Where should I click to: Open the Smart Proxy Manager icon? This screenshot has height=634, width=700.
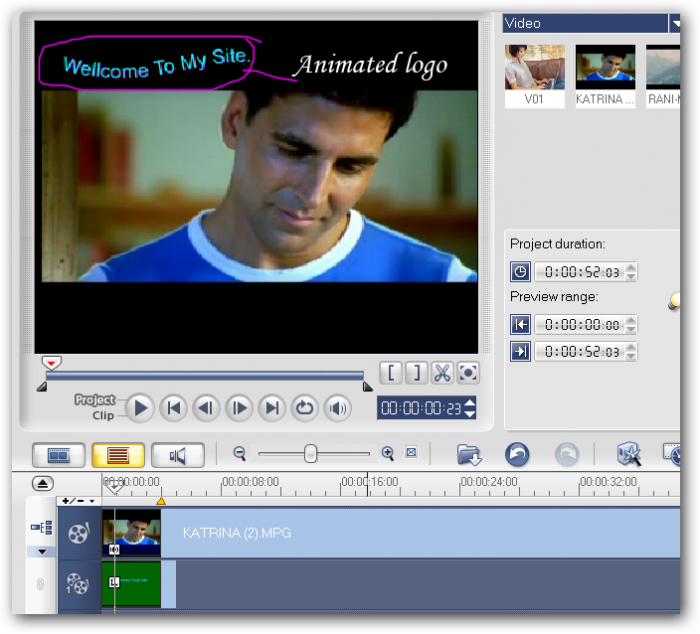tap(629, 454)
